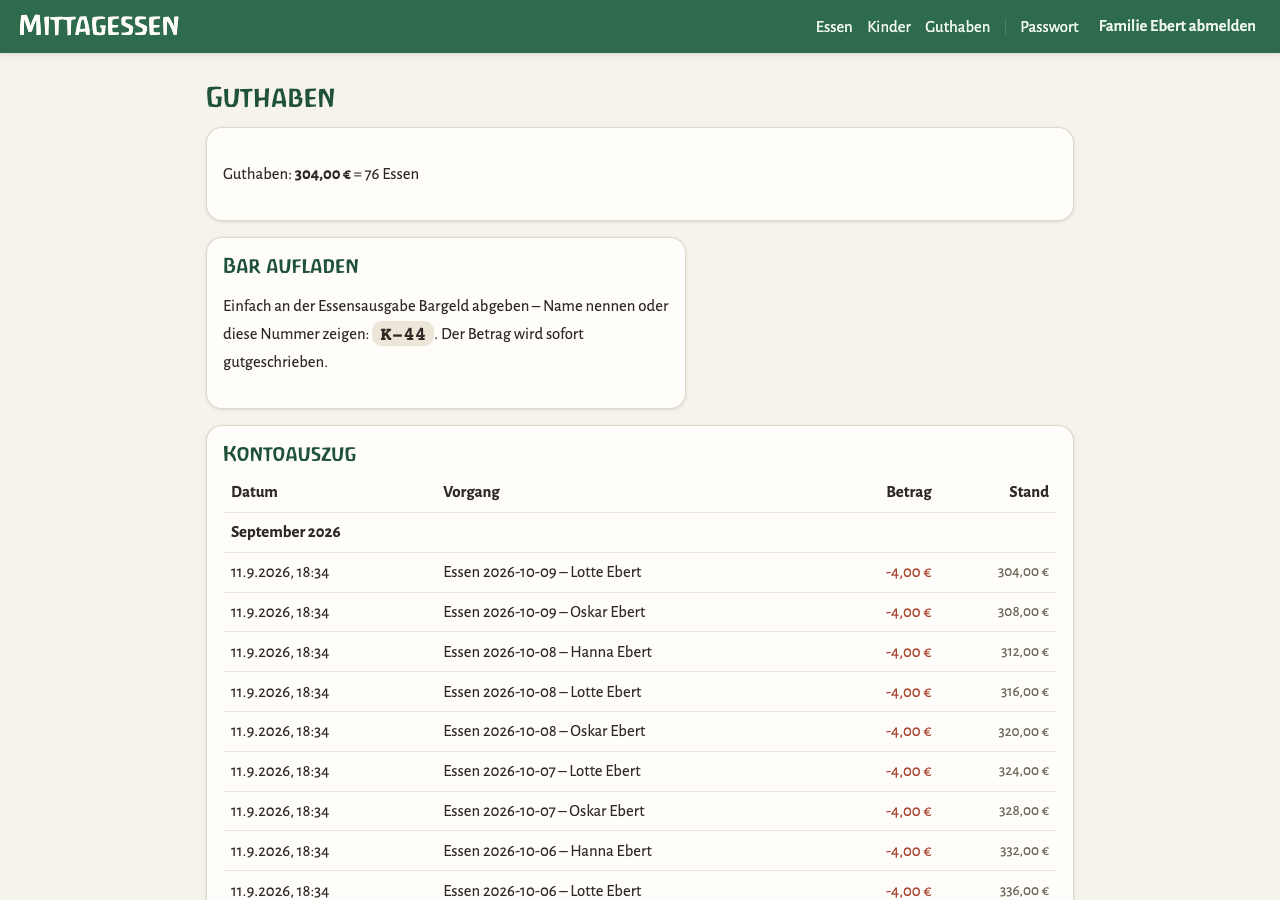Open the Passwort page
This screenshot has width=1280, height=900.
click(1049, 27)
